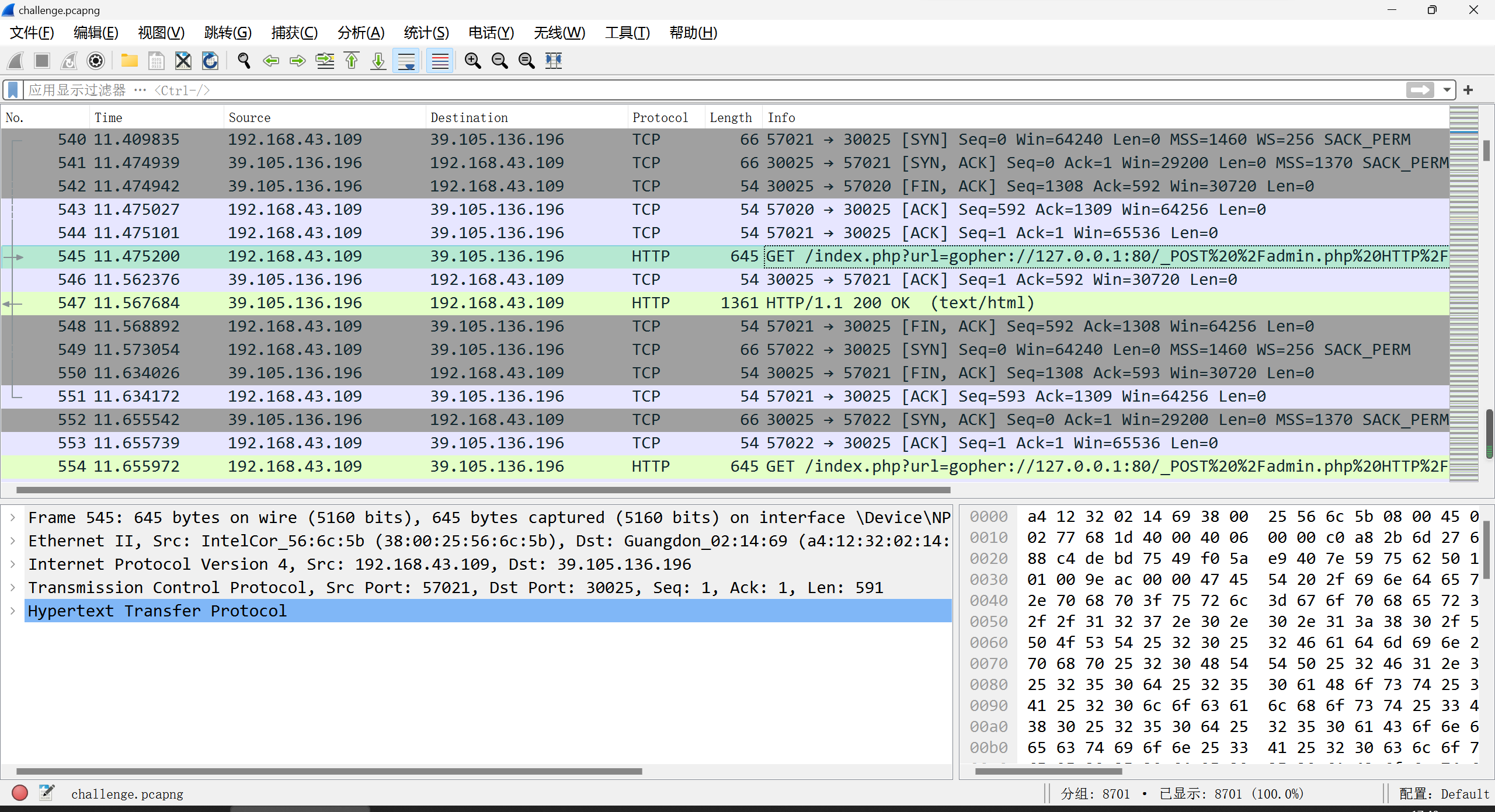Click the expert info red circle icon
The height and width of the screenshot is (812, 1495).
tap(20, 793)
